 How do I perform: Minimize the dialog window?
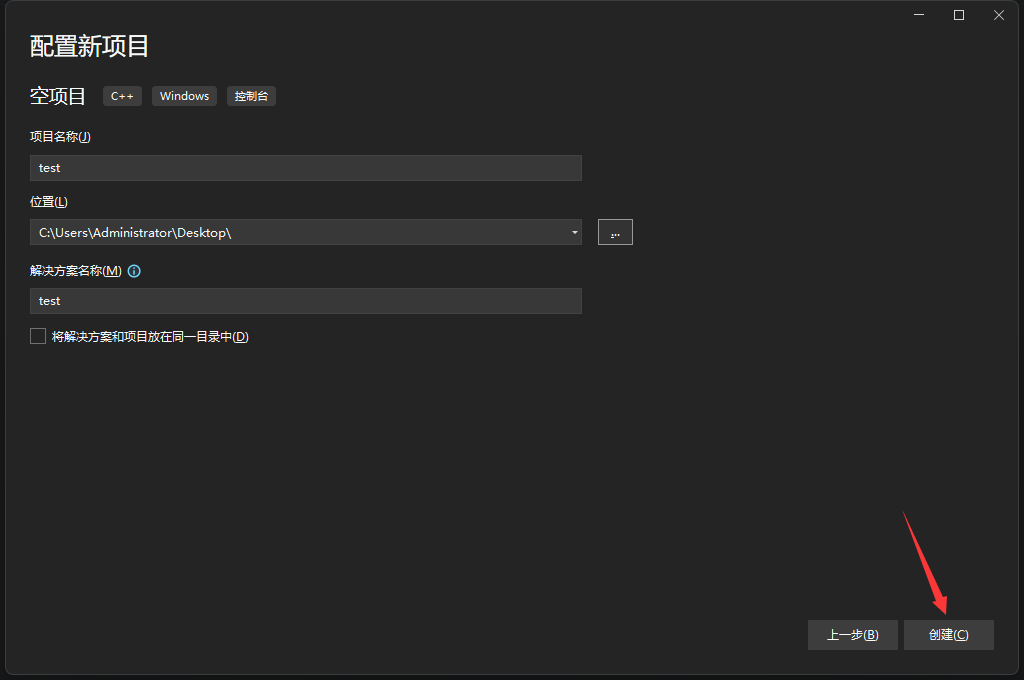919,15
